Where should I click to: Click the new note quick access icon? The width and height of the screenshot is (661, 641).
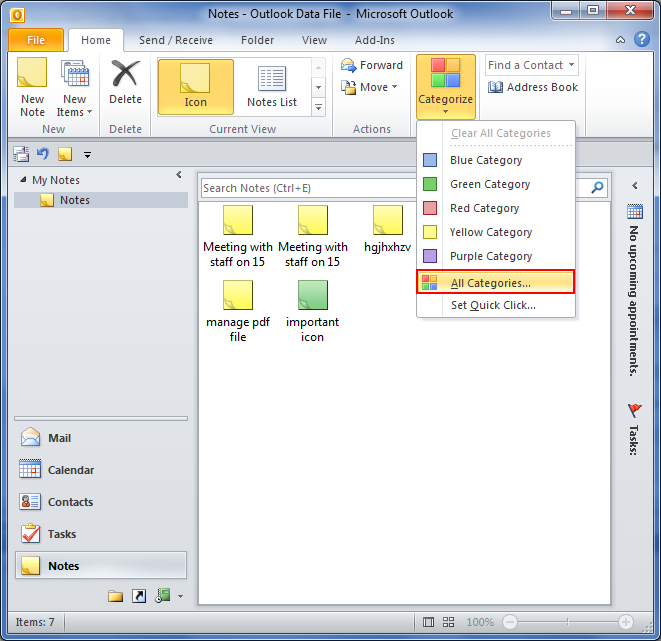pos(65,154)
